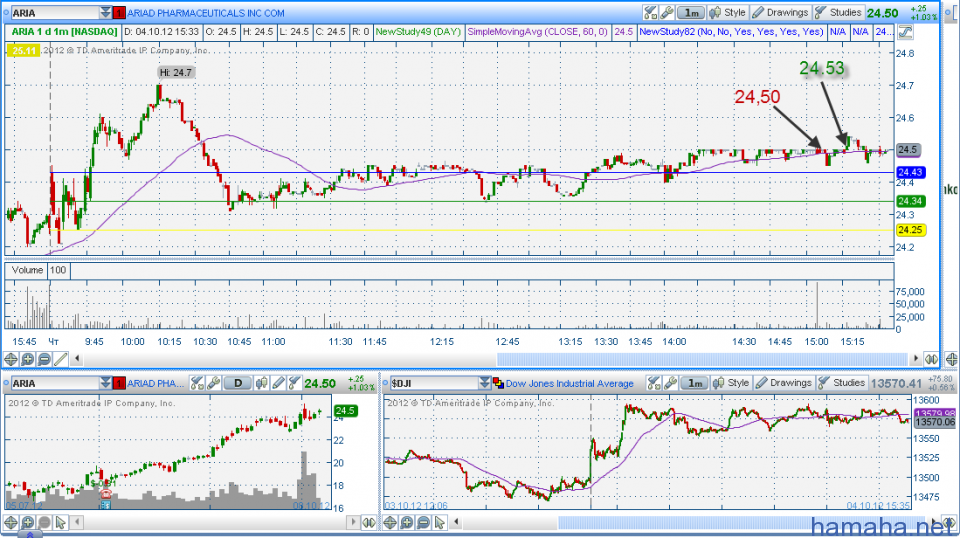The height and width of the screenshot is (538, 960).
Task: Click blue 24.43 price level label
Action: [x=910, y=173]
